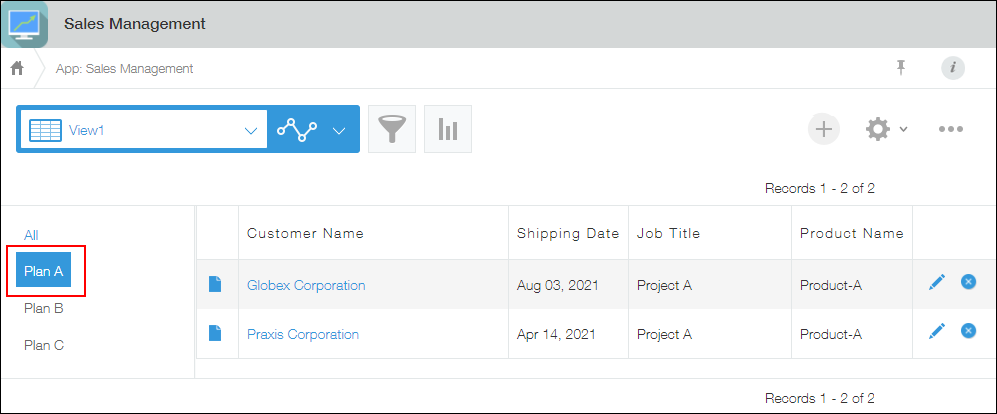Open the more options ellipsis menu

950,129
